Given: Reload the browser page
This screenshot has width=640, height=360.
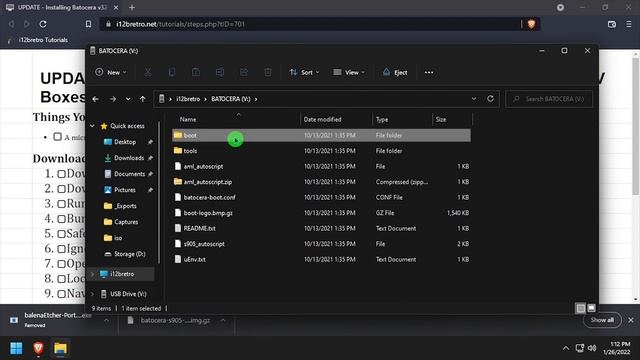Looking at the screenshot, I should point(43,24).
